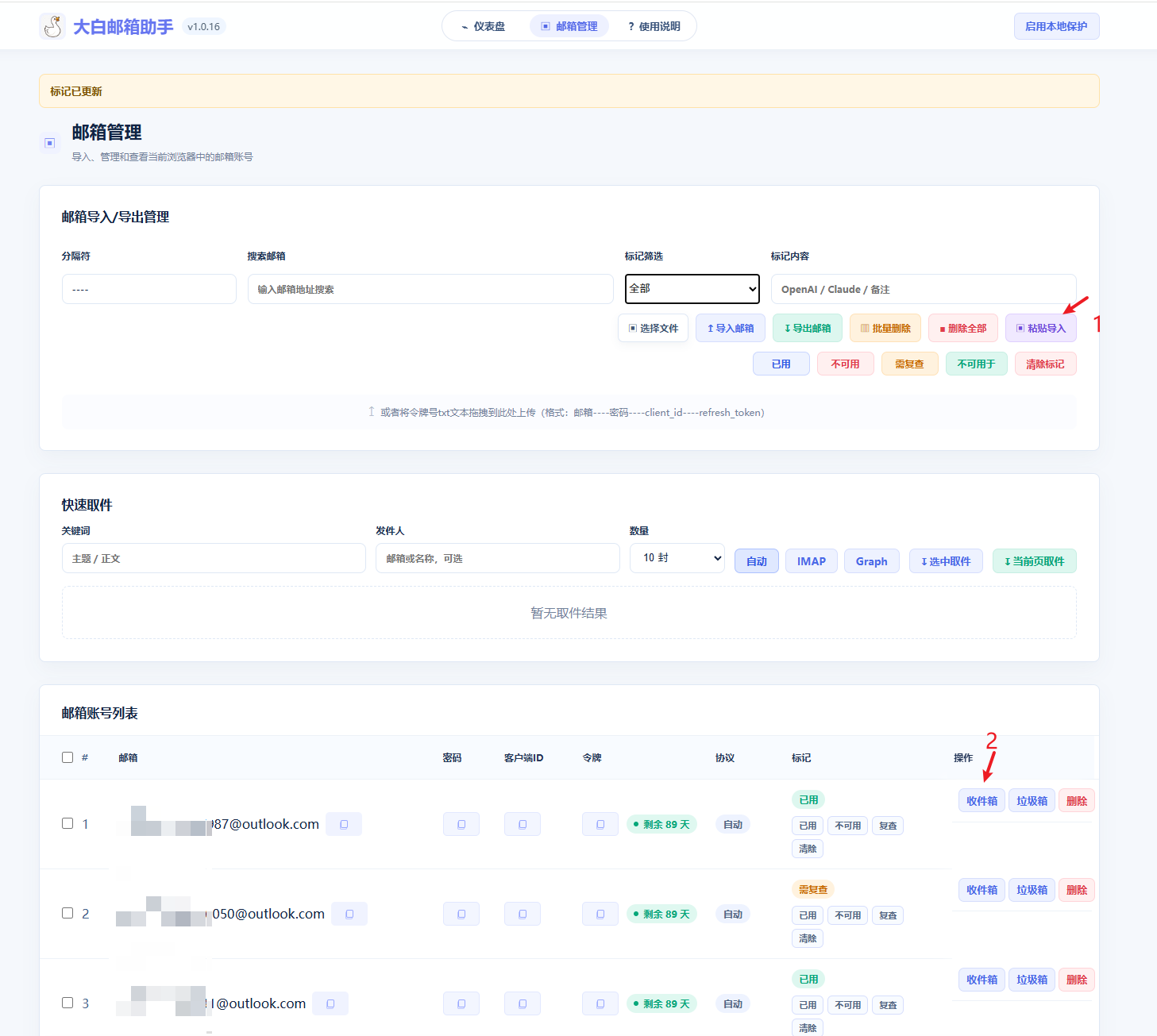Screen dimensions: 1157x1036
Task: Open the 数量 dropdown showing 10 封
Action: [677, 558]
